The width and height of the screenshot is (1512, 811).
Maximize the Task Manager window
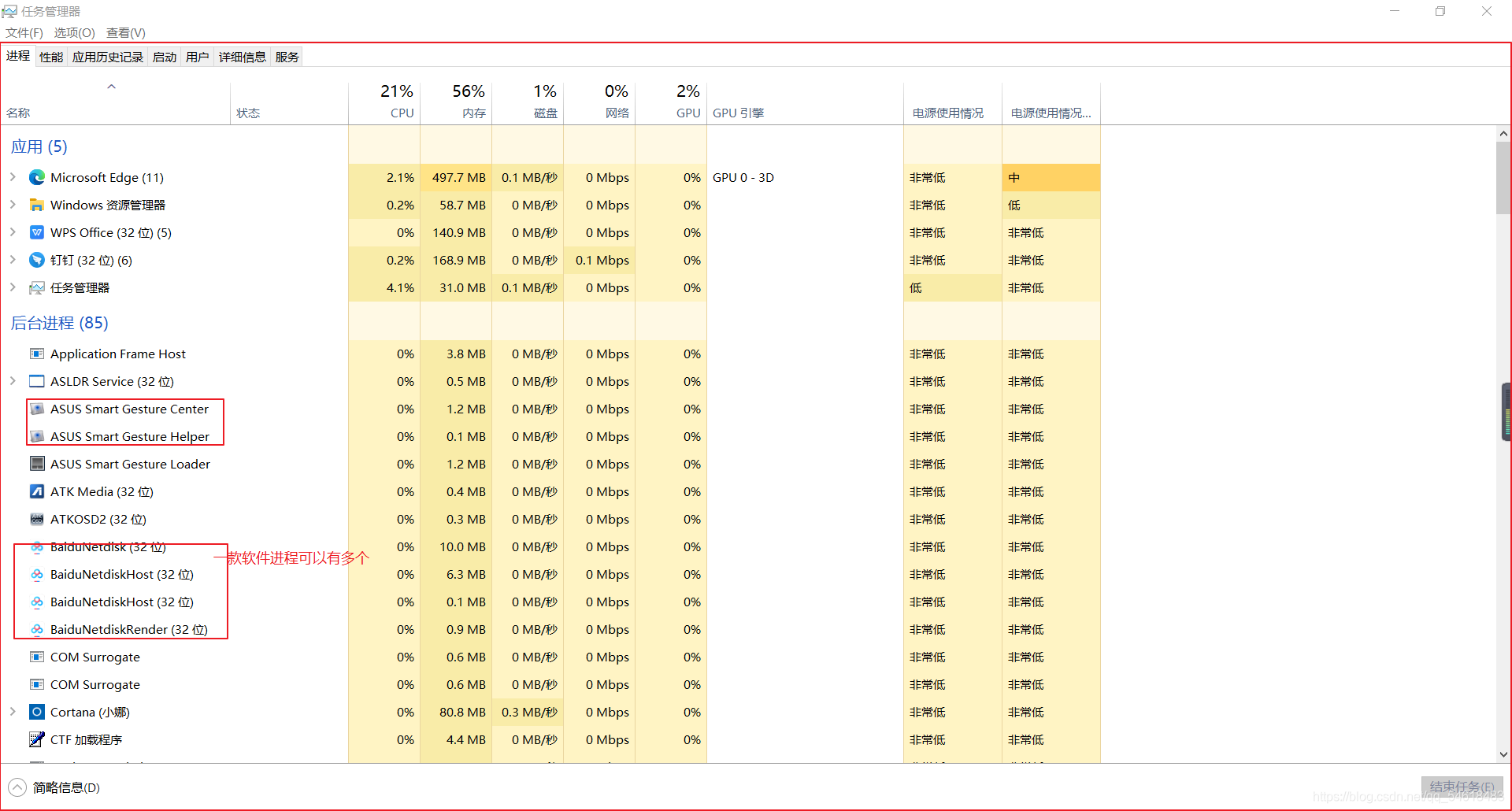pos(1440,12)
